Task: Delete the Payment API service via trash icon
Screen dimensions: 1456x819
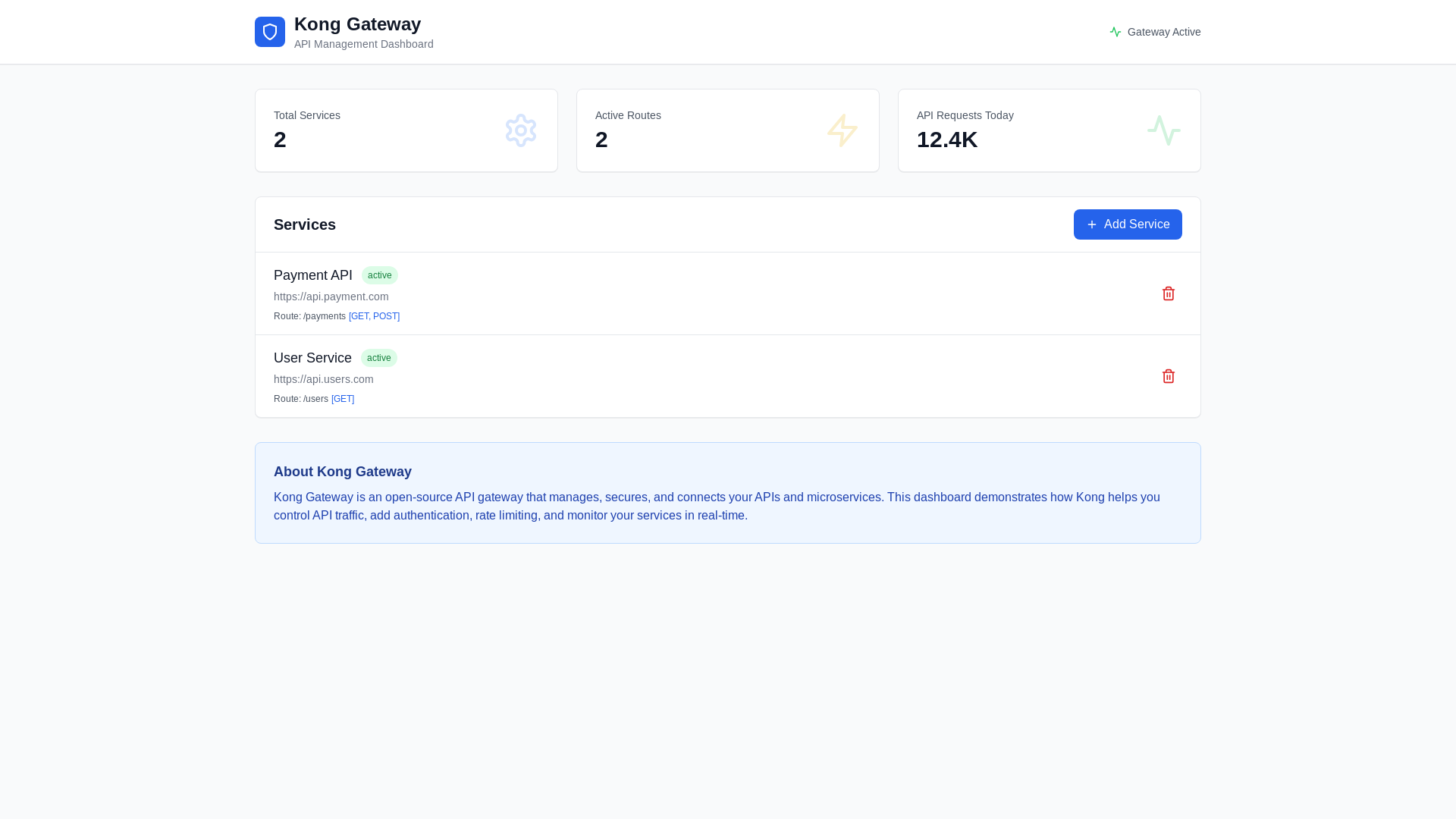Action: 1169,293
